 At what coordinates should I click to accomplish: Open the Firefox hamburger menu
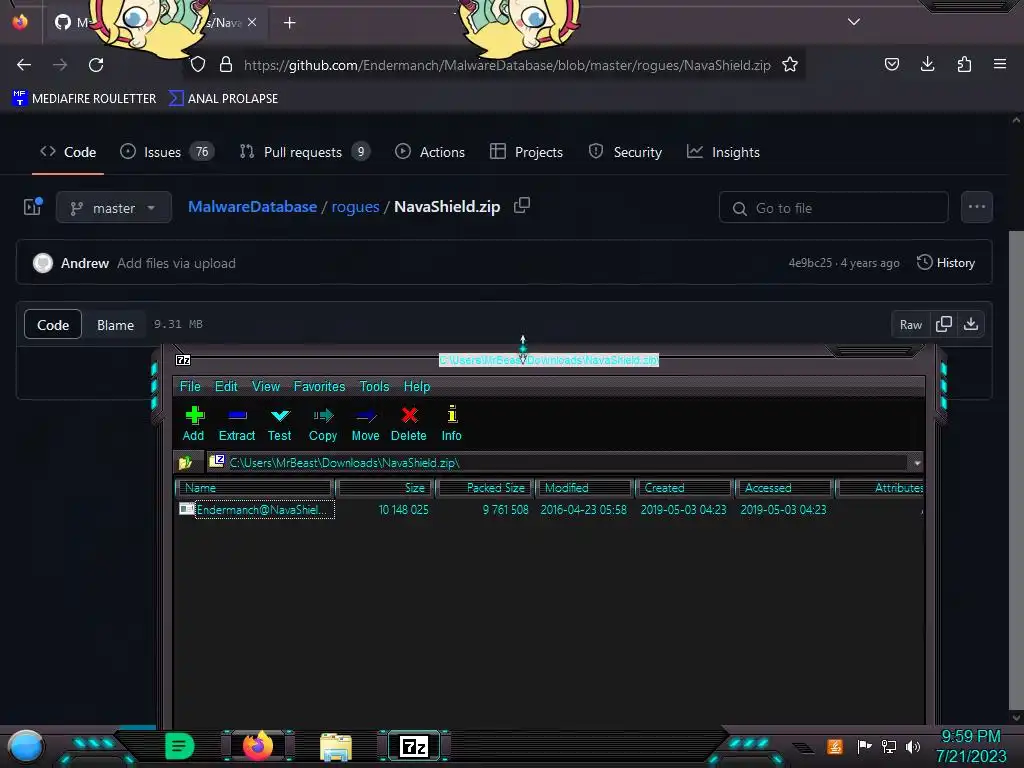[x=1000, y=64]
